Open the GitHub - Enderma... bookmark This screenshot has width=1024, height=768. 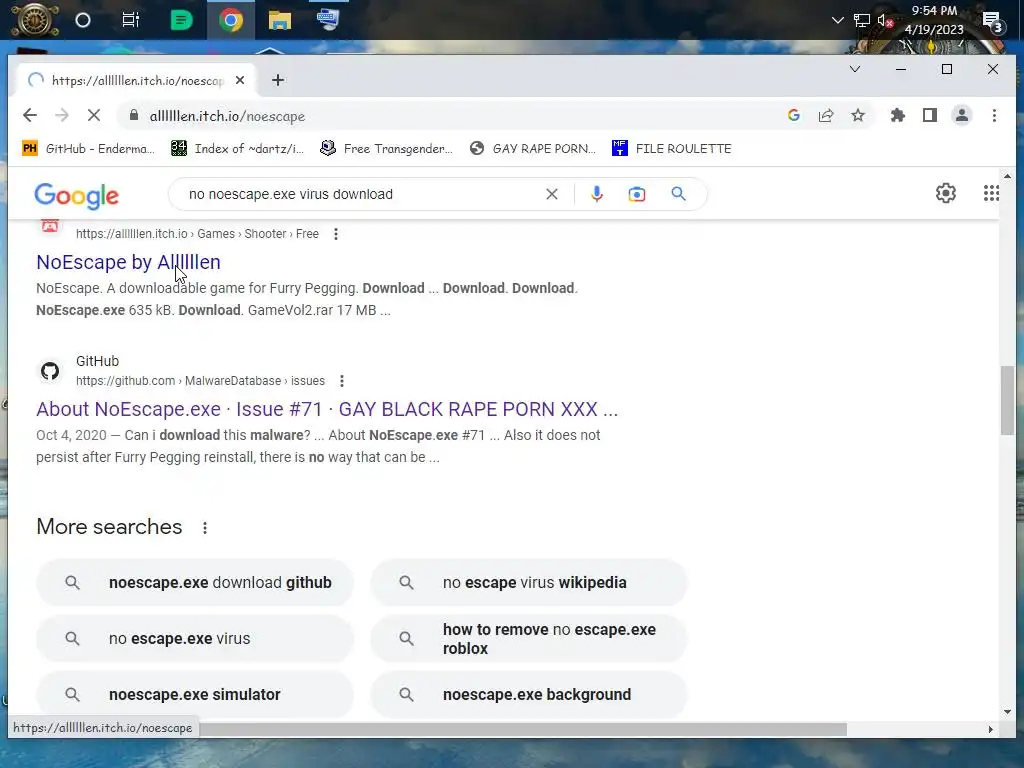[88, 149]
